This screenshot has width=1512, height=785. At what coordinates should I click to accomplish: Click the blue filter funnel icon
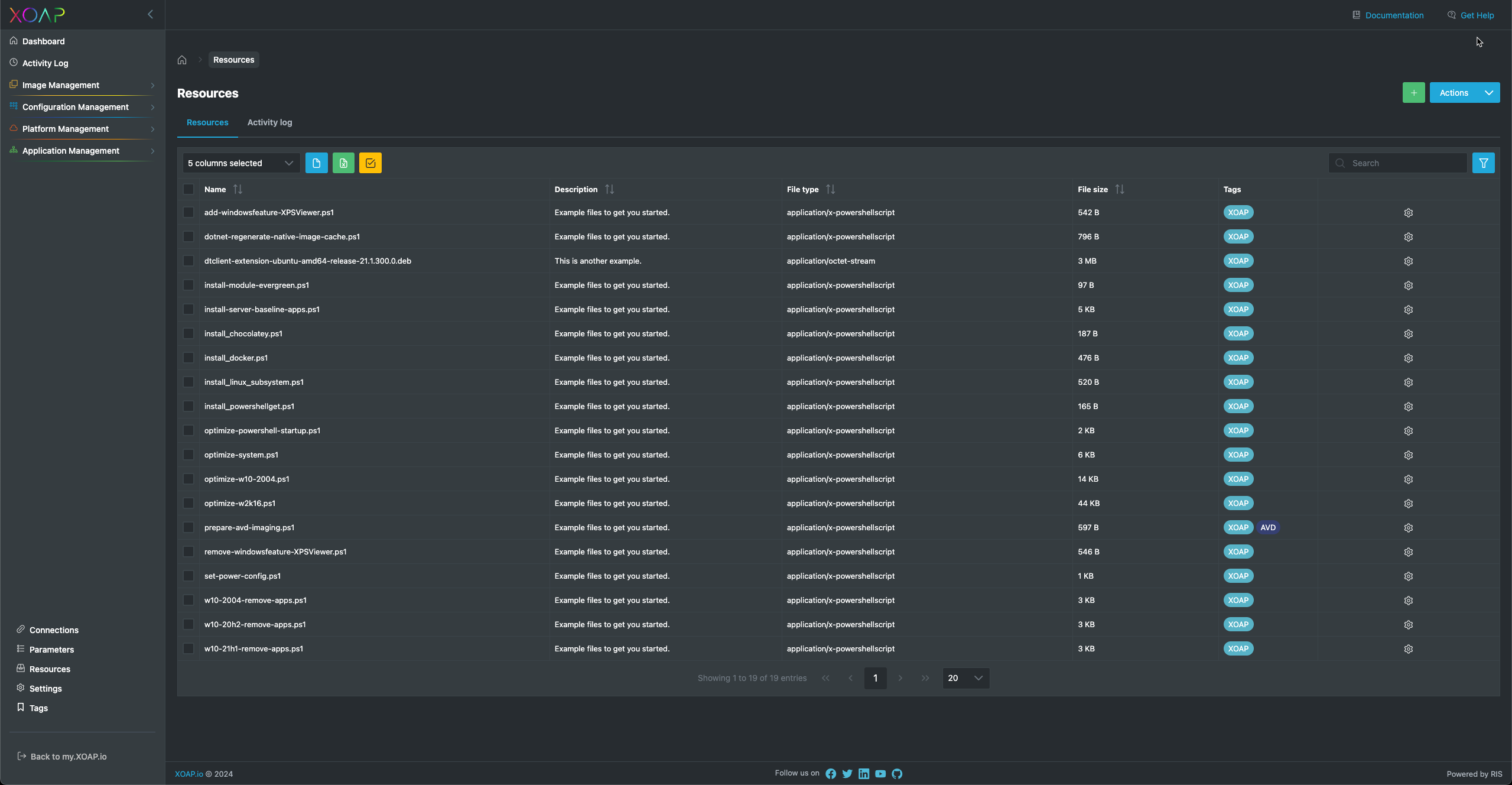click(x=1483, y=163)
